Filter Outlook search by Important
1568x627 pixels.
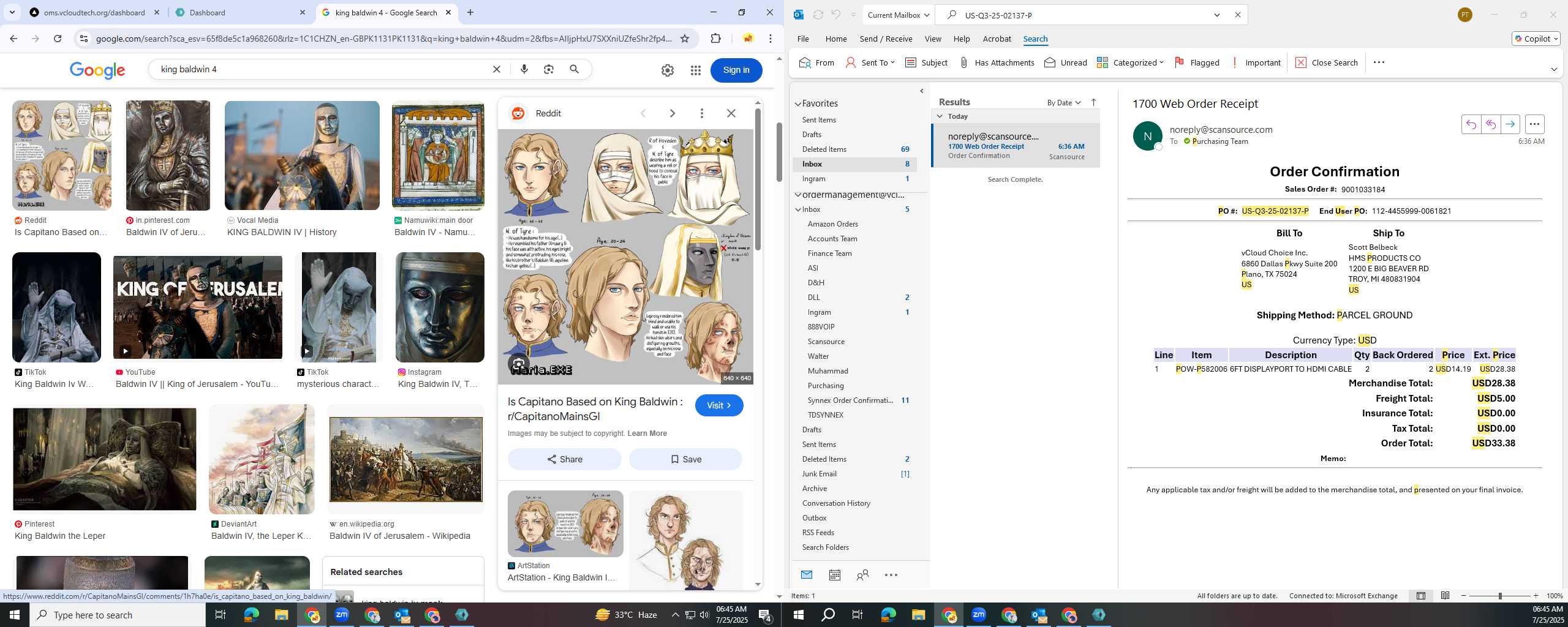[x=1255, y=62]
